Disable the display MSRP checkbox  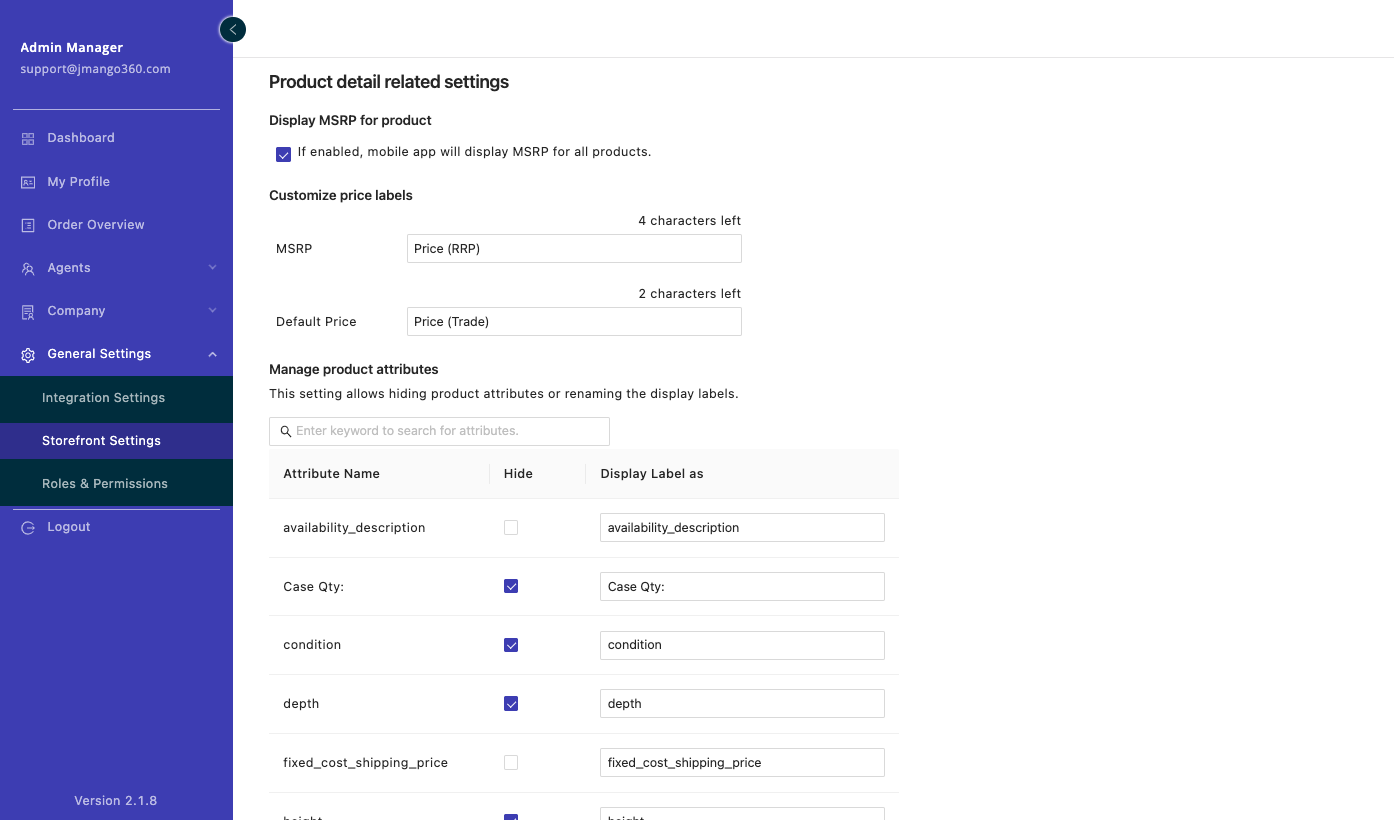(x=284, y=154)
